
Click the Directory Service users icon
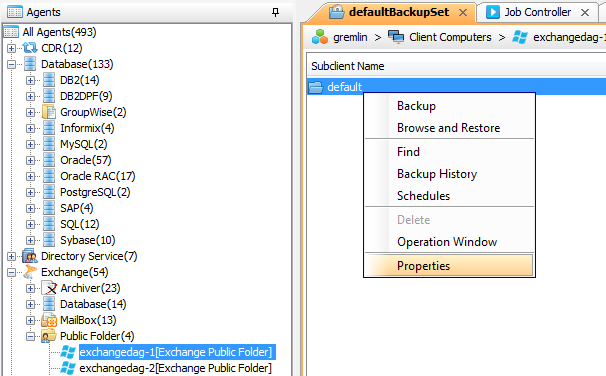coord(30,256)
